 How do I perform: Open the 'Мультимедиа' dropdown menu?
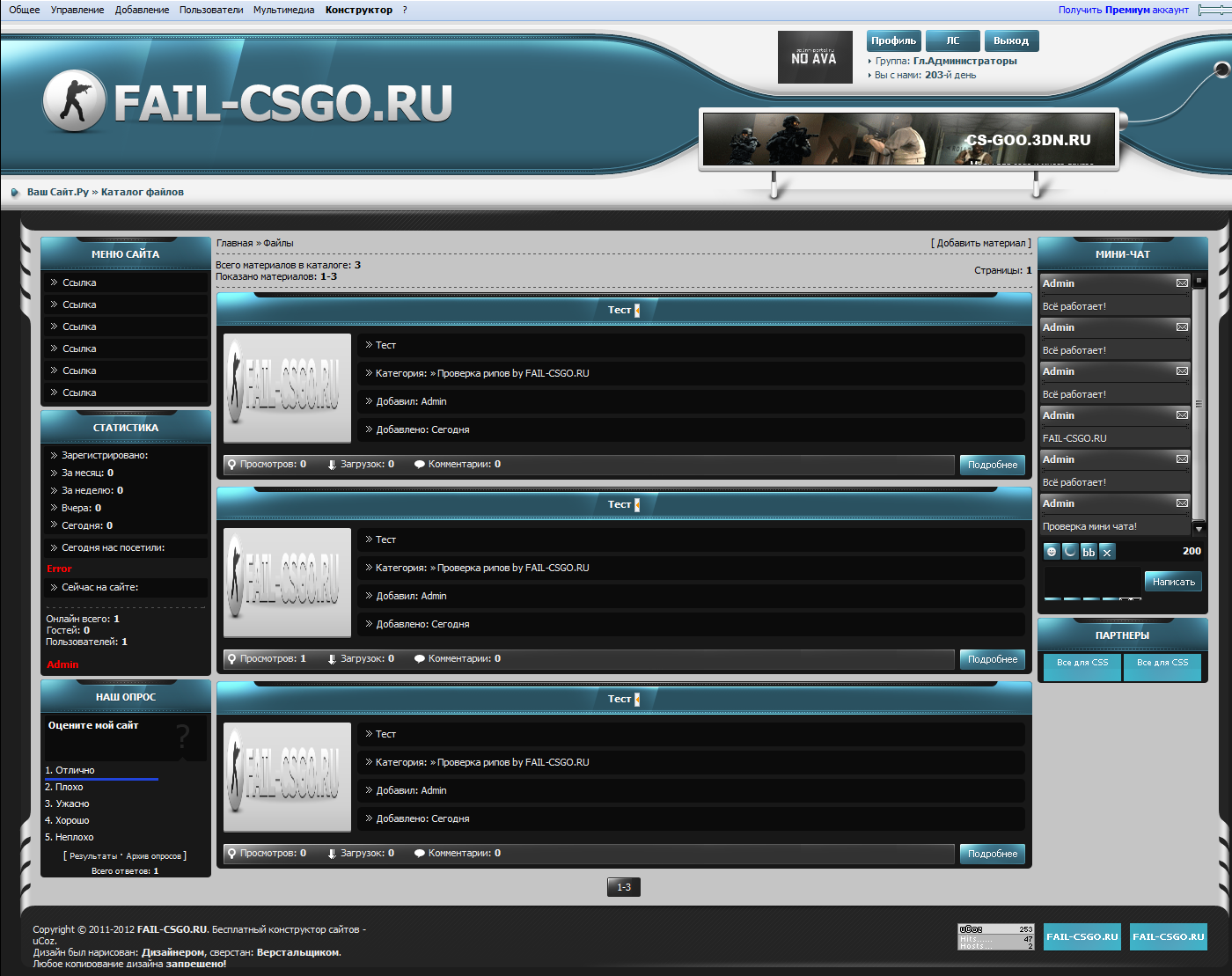283,10
